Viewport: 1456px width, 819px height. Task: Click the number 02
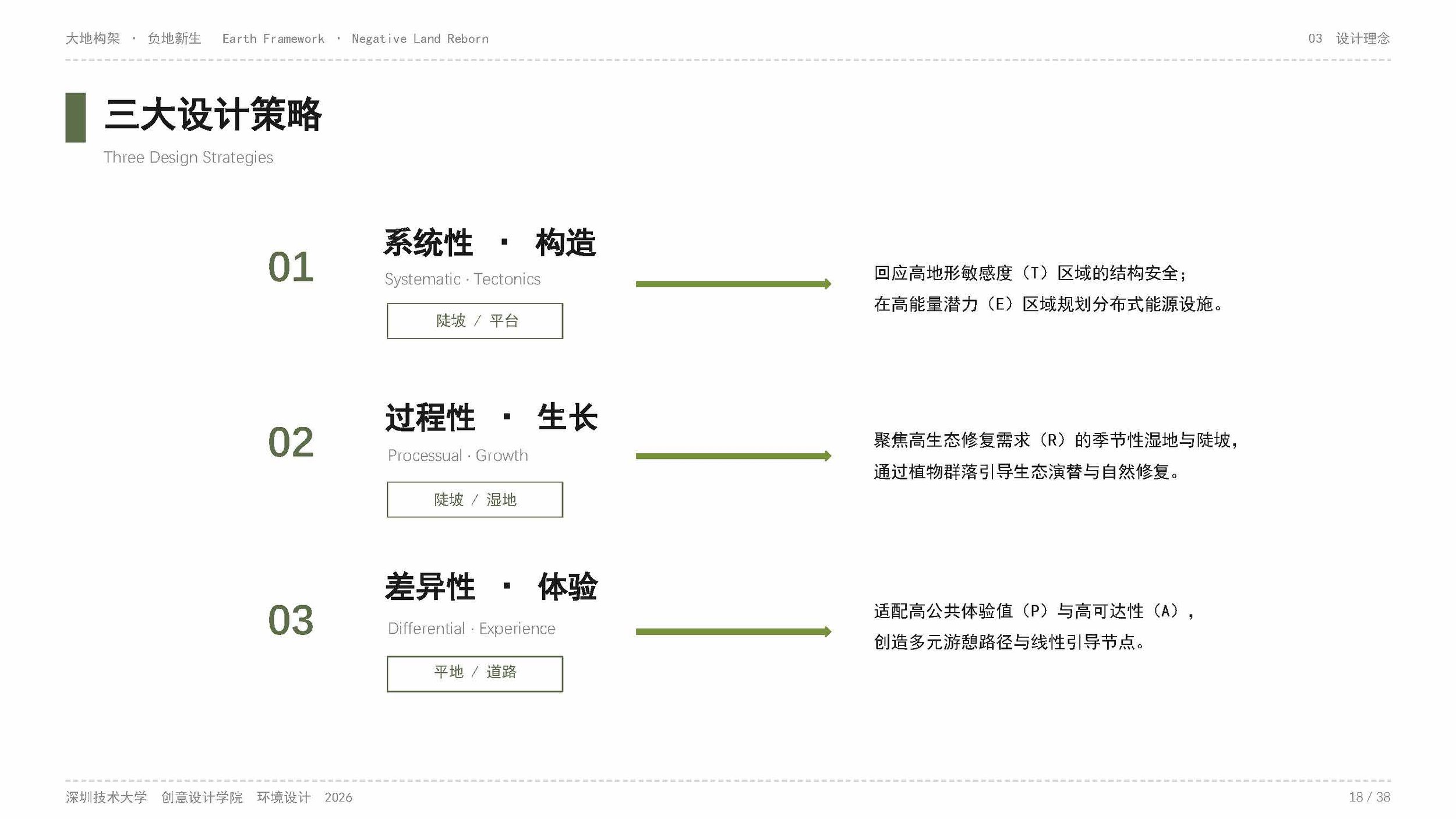coord(291,442)
